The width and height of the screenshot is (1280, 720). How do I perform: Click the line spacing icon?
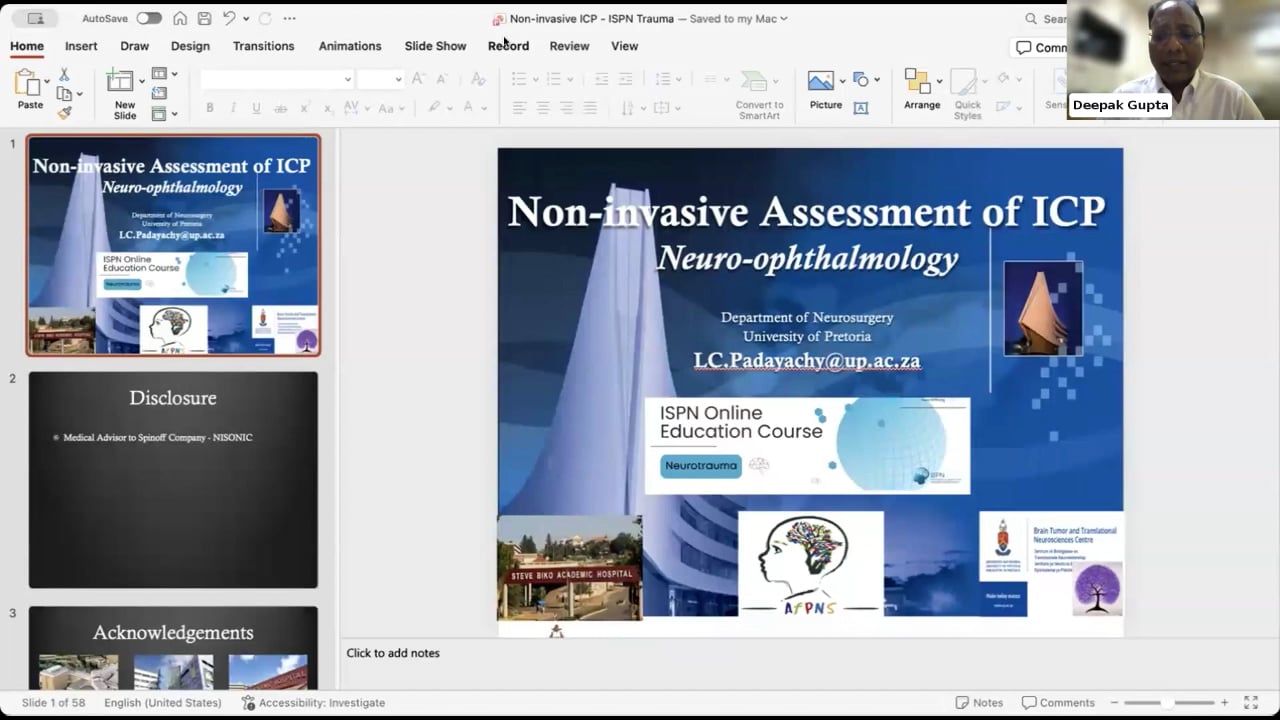662,79
